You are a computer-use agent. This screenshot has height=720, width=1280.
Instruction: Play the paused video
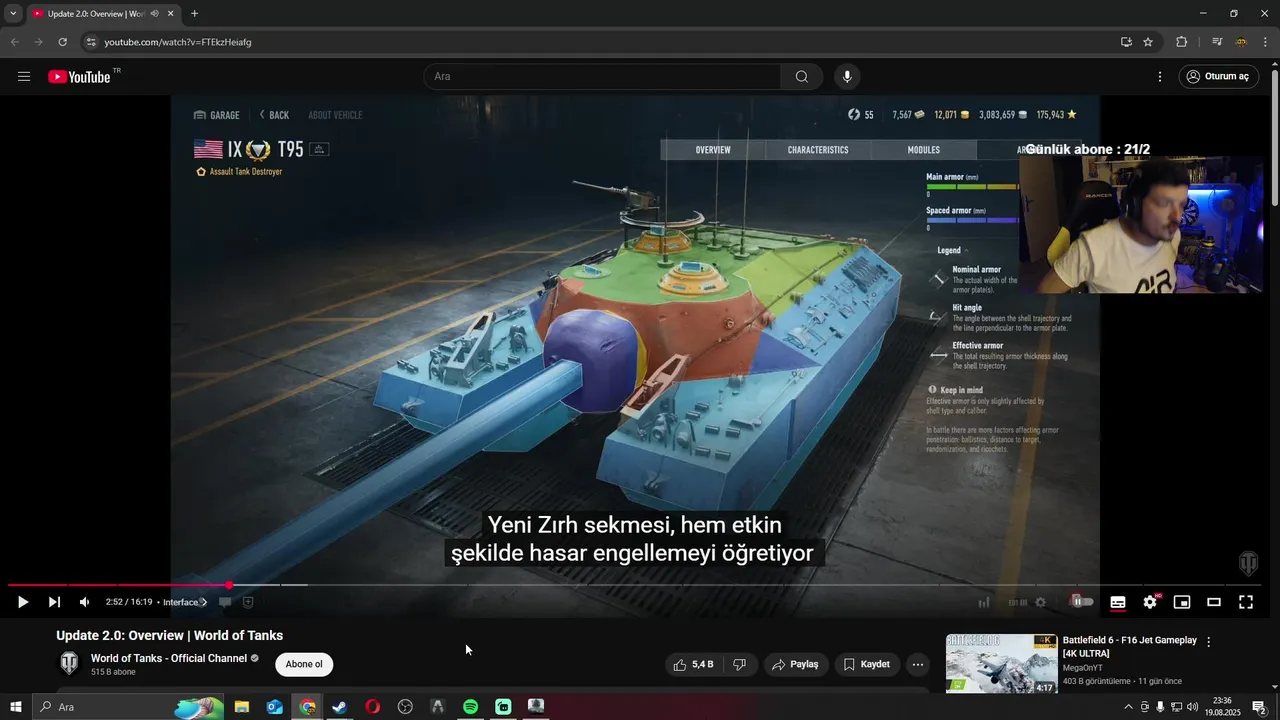point(22,602)
